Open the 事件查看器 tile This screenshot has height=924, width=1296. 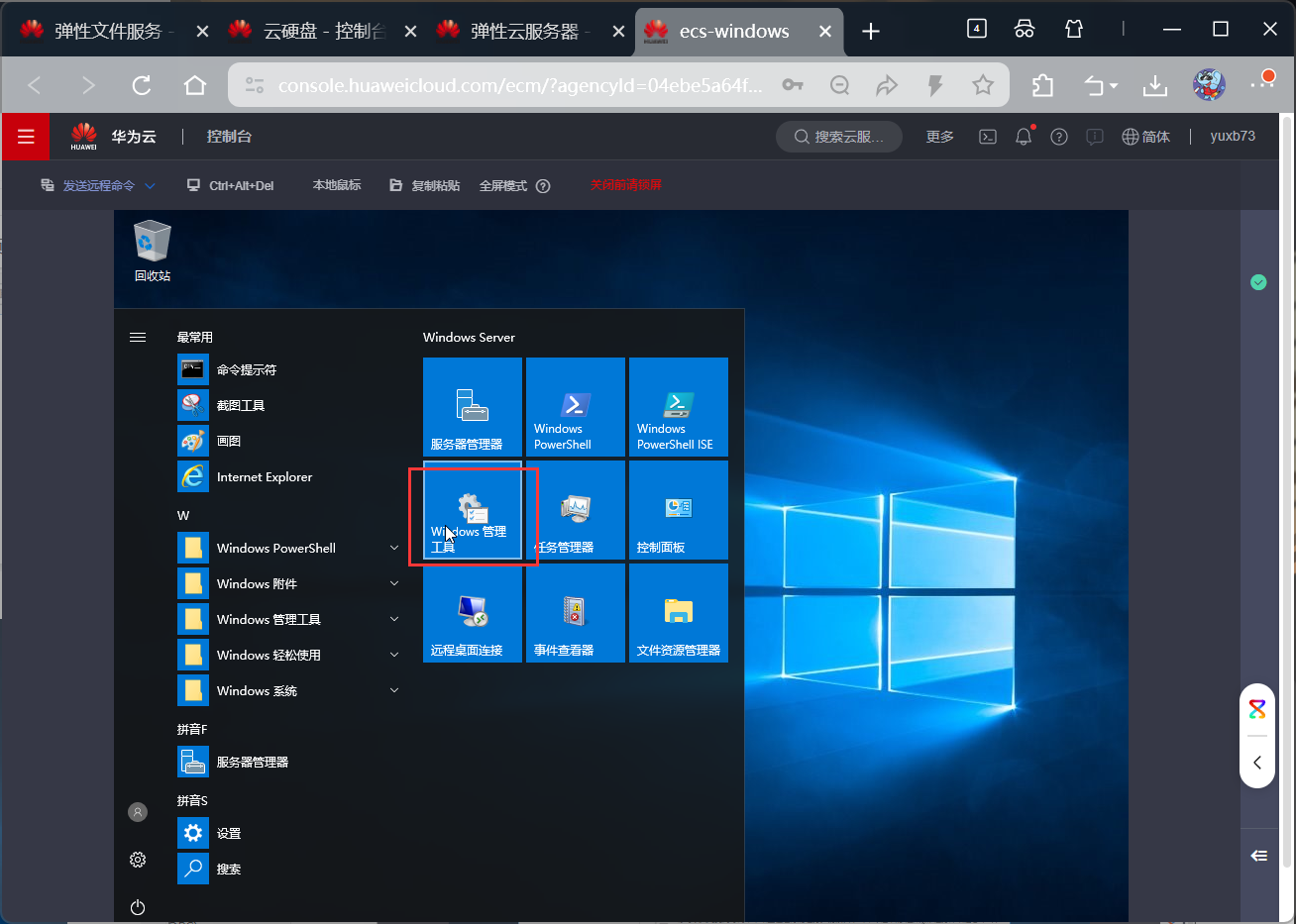(576, 613)
